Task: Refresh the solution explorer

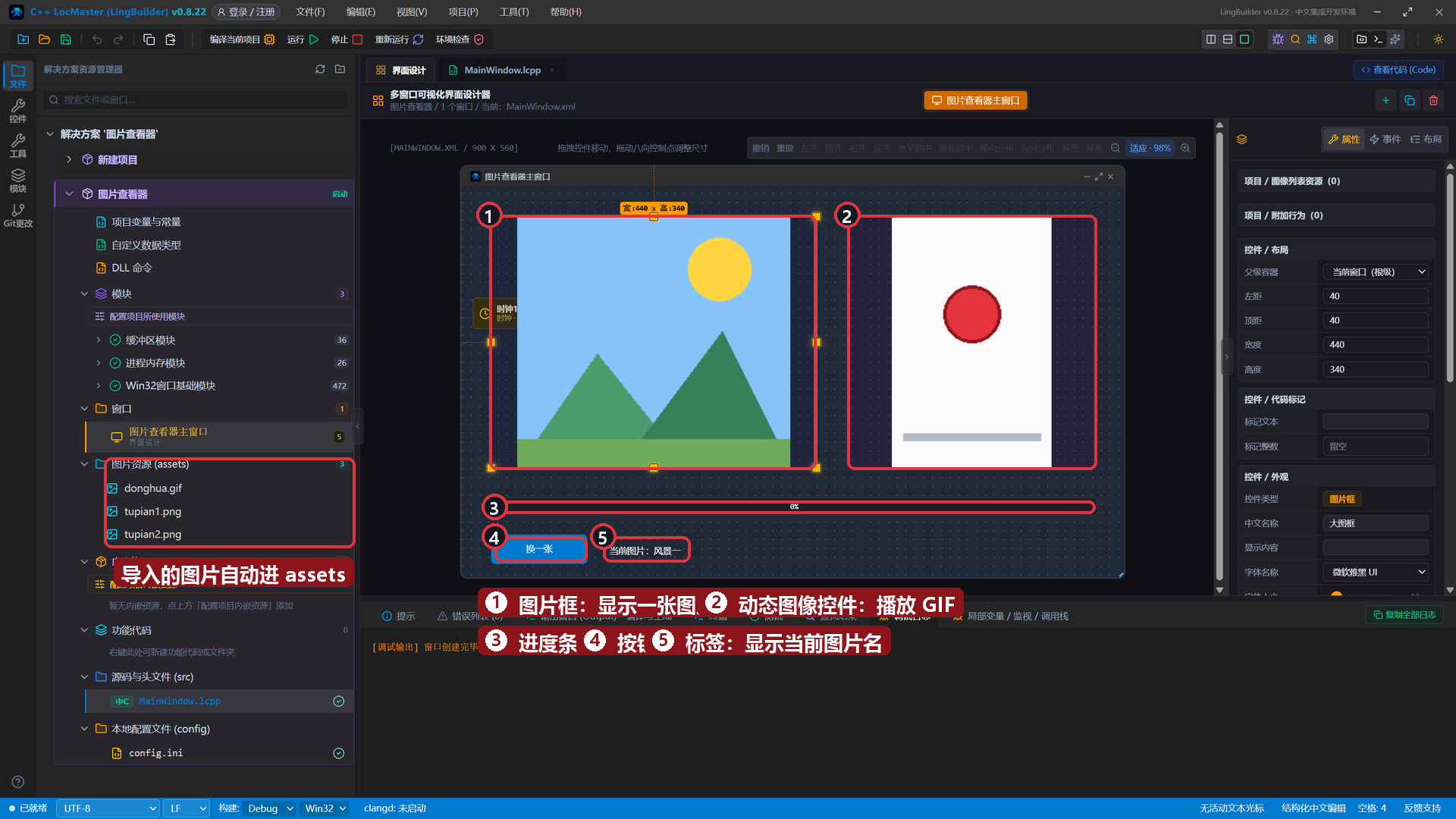Action: [x=320, y=69]
